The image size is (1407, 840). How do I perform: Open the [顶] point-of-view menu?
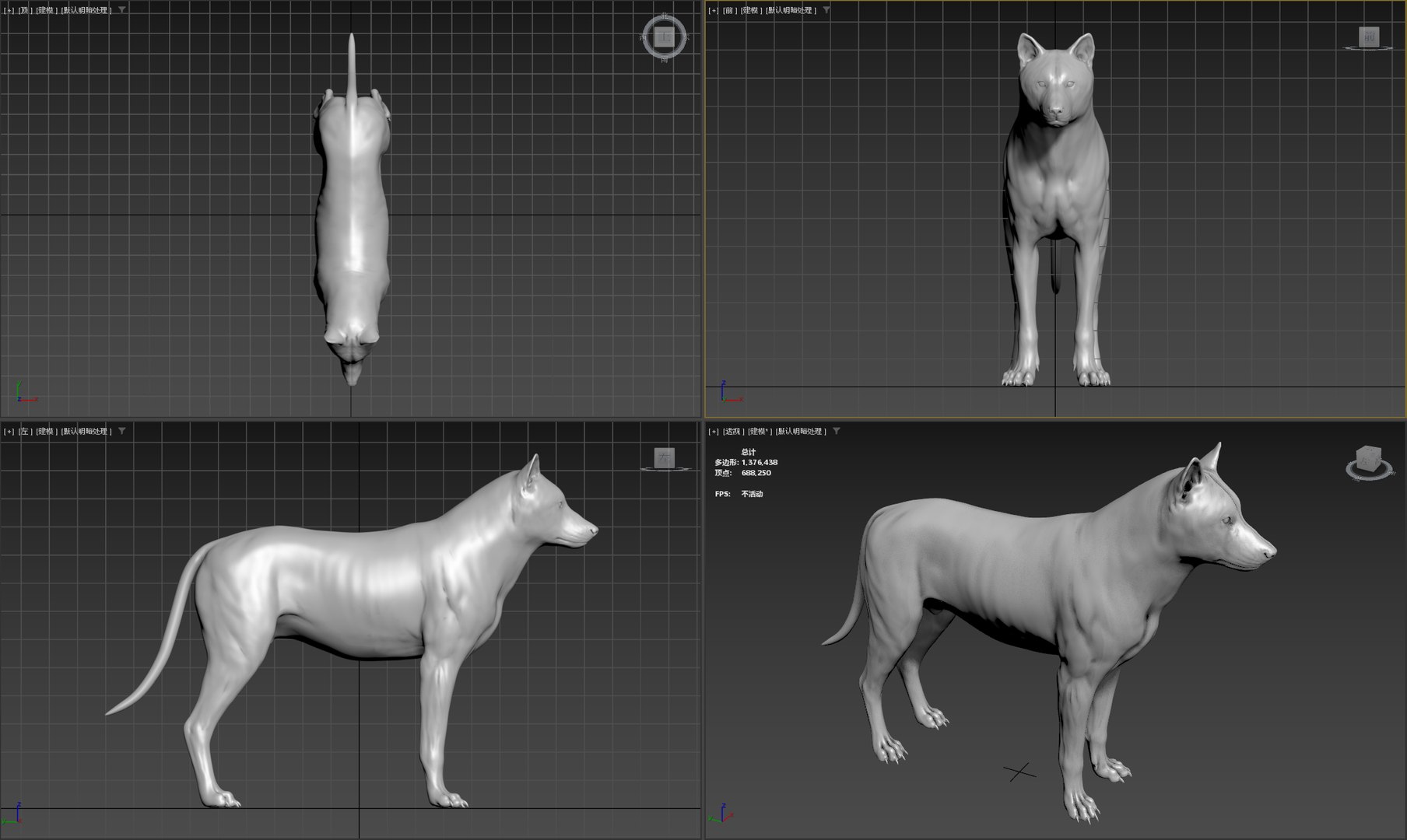(26, 10)
